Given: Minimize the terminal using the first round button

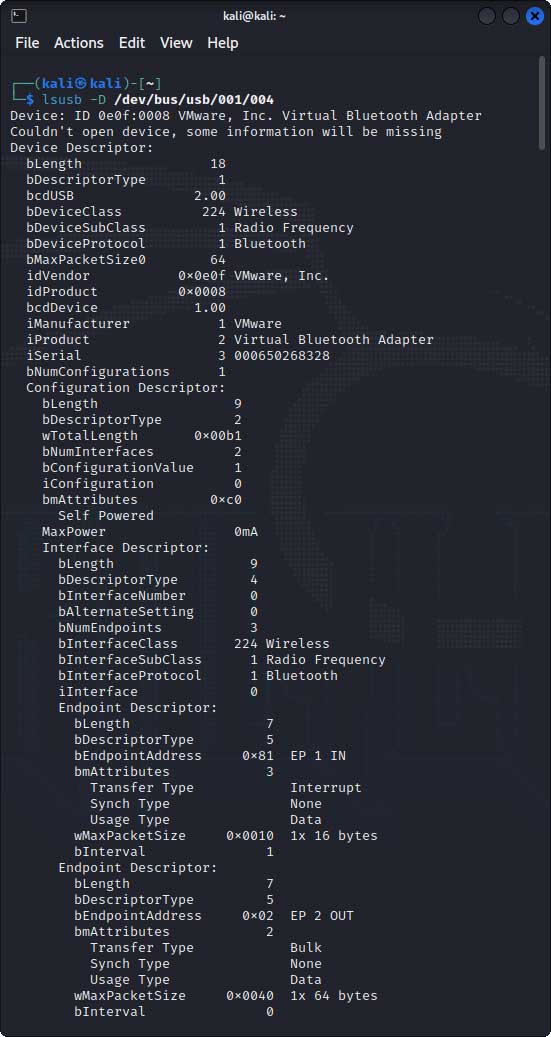Looking at the screenshot, I should pos(487,16).
